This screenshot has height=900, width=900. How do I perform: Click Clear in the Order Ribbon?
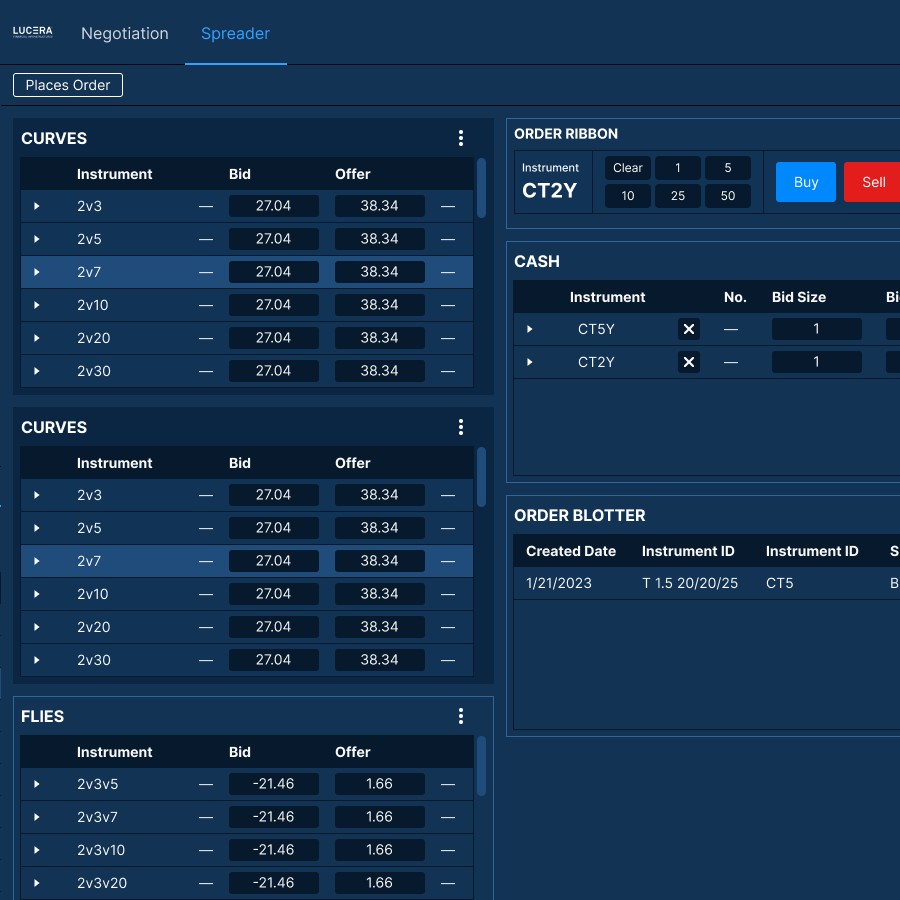tap(628, 168)
